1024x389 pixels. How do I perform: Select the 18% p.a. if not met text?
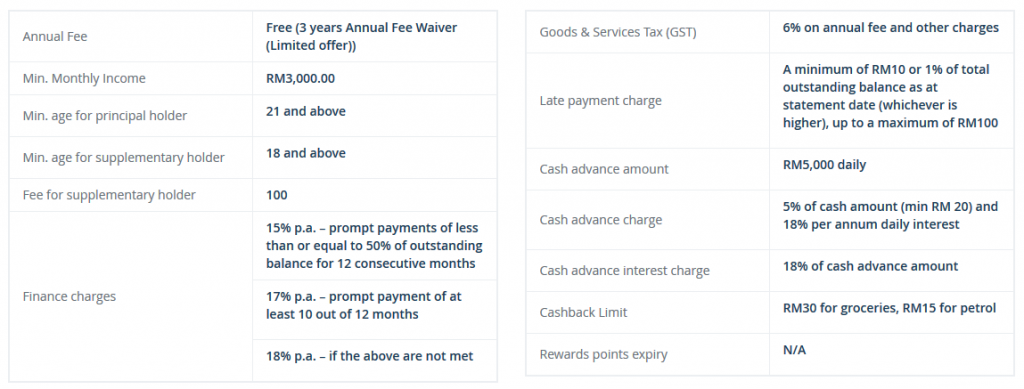[370, 356]
